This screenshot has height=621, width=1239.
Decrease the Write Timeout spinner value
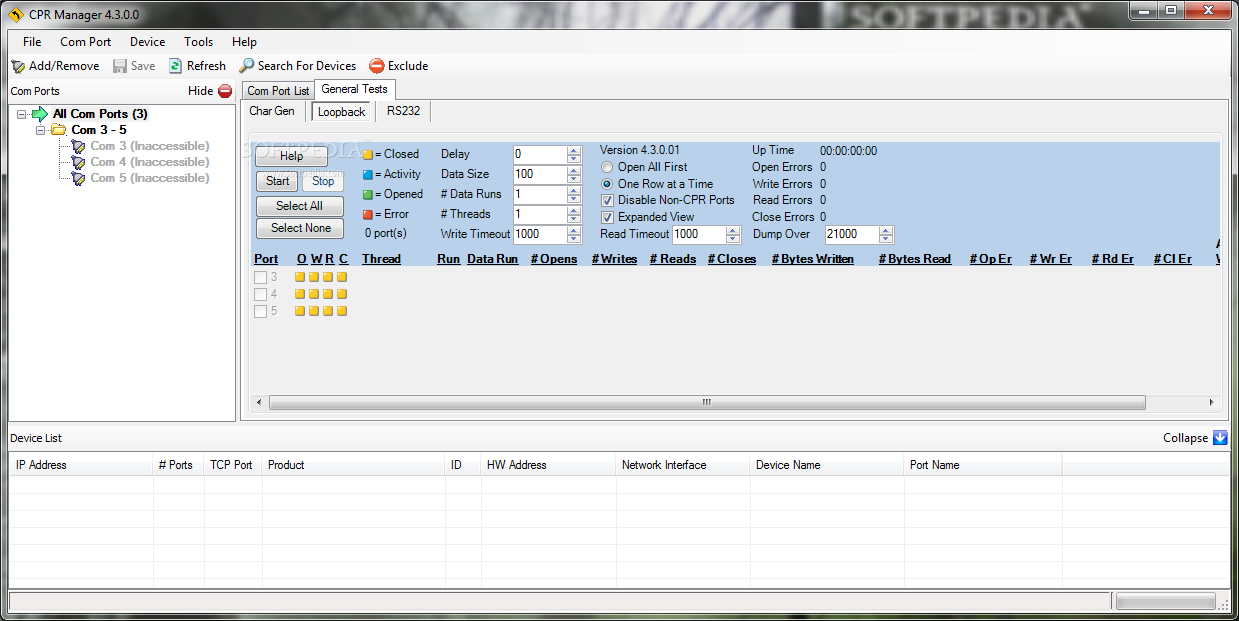click(x=574, y=239)
